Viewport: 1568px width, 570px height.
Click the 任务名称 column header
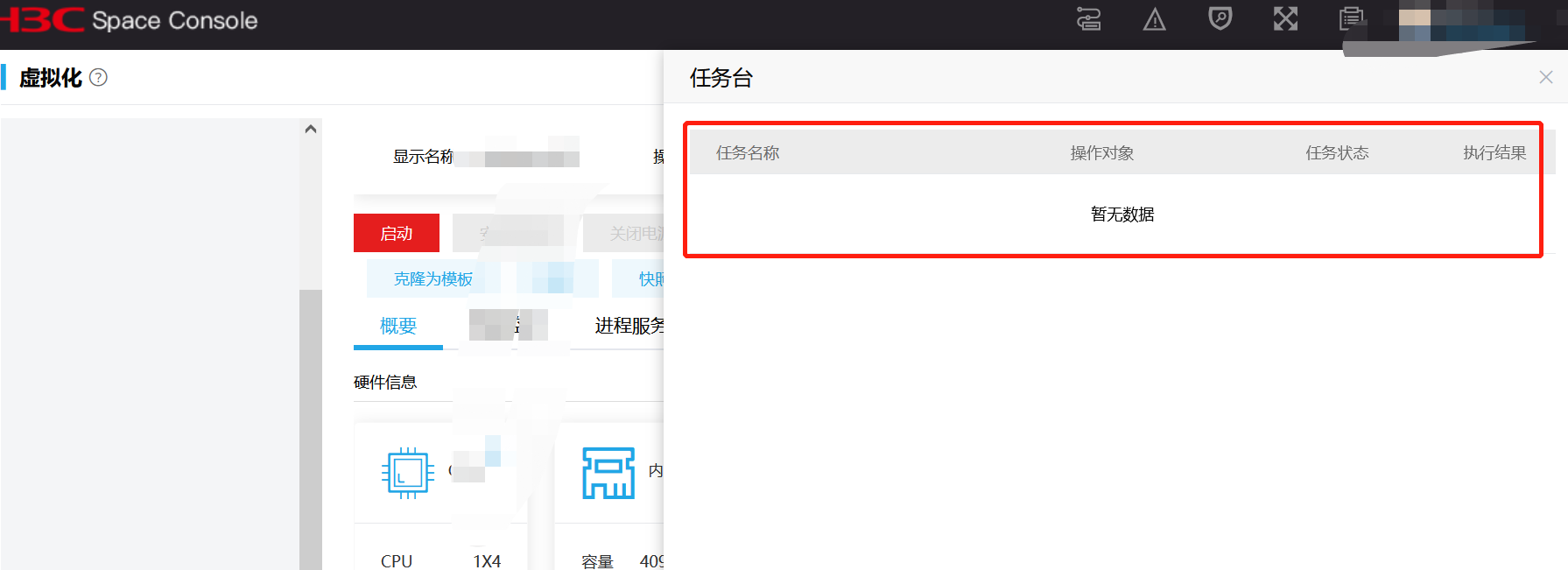(x=748, y=153)
